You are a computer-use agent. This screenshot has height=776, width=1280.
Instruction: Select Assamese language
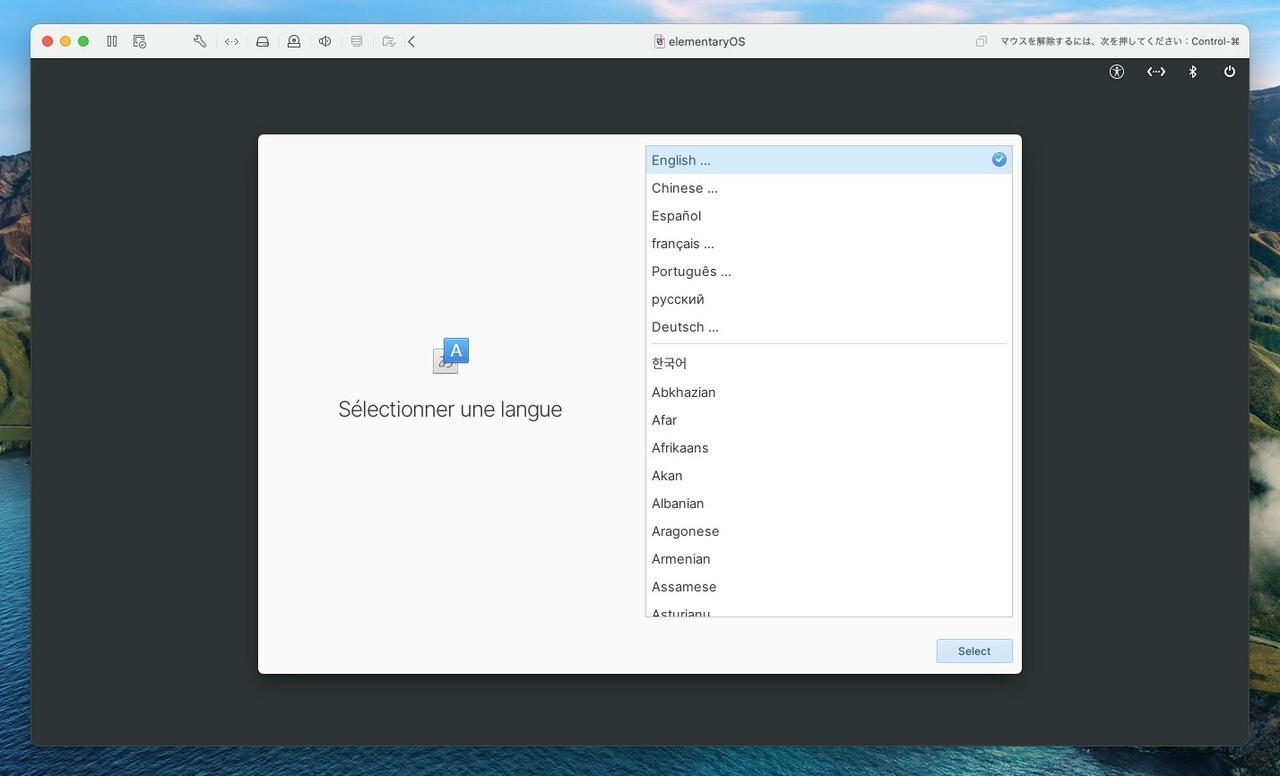coord(829,587)
